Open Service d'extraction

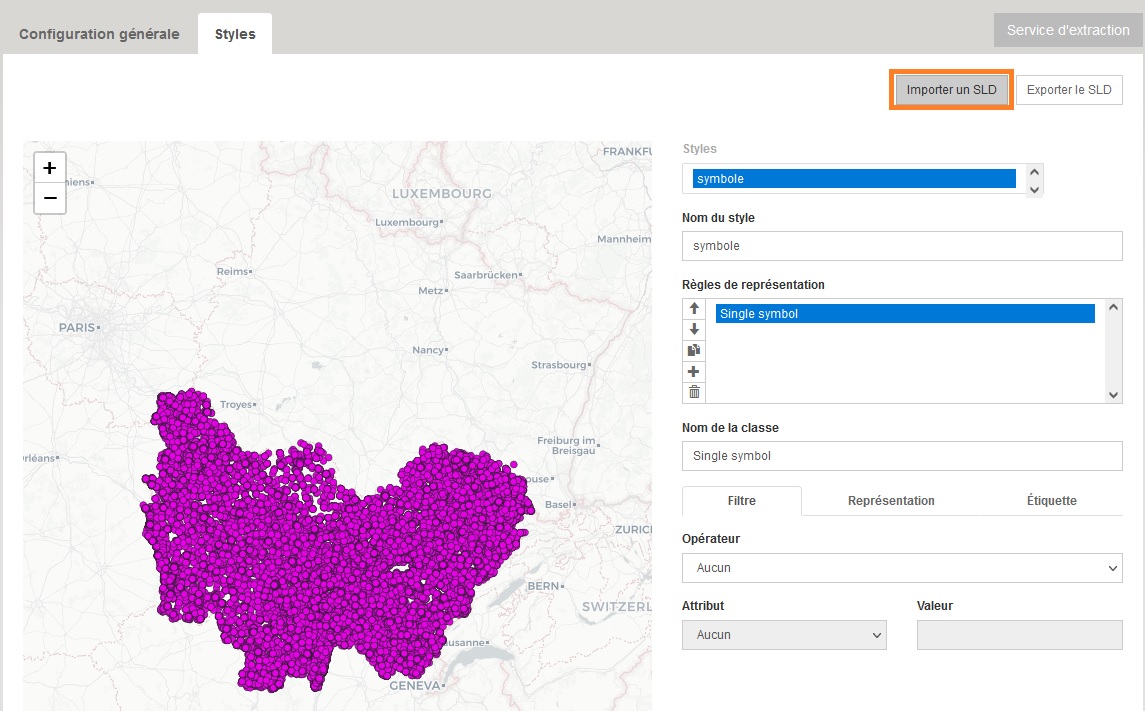pos(1068,30)
